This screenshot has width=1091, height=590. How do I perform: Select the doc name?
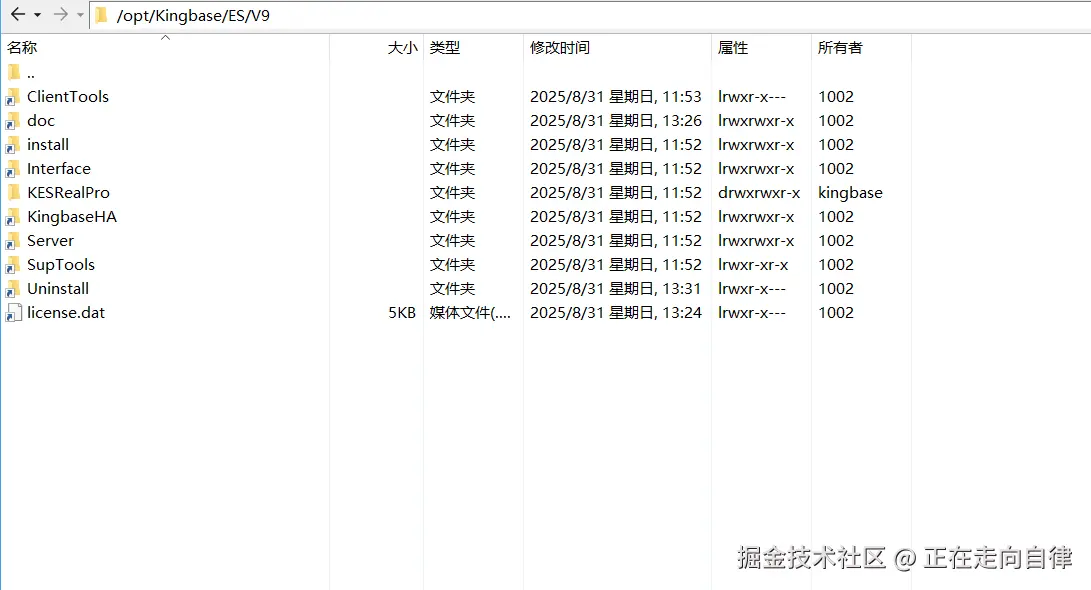point(41,121)
